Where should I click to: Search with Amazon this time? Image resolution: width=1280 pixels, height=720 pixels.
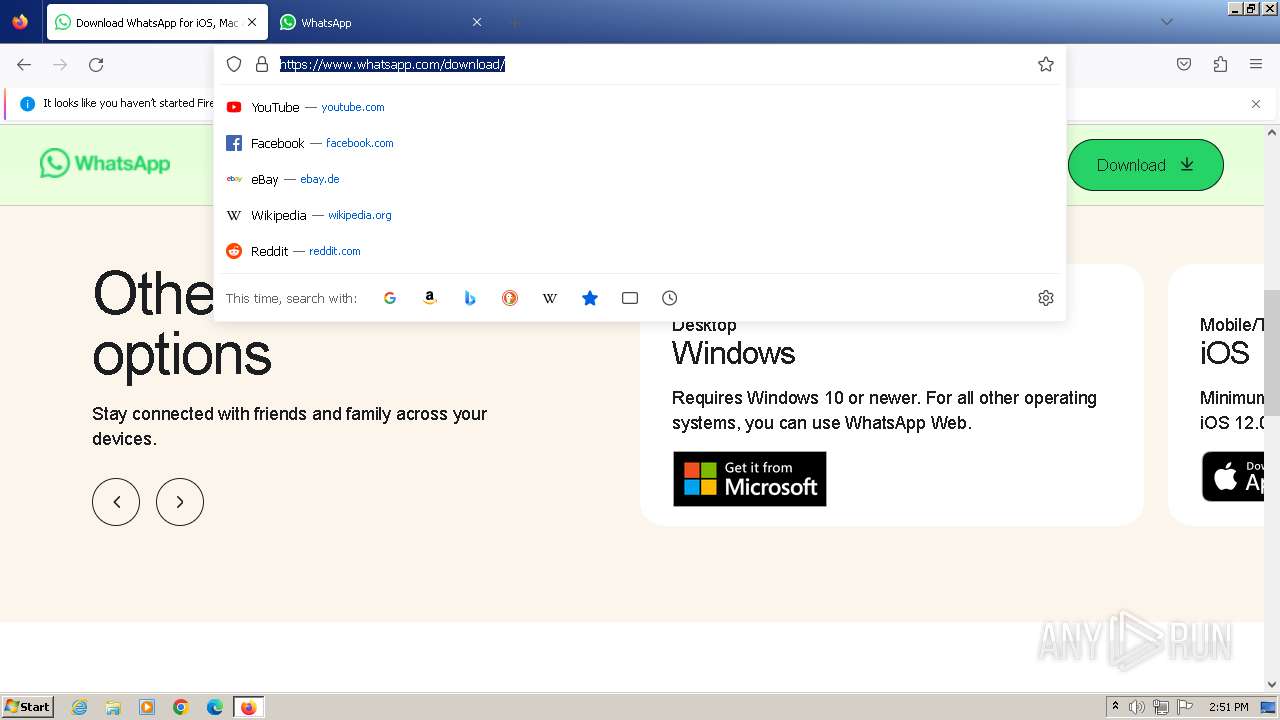pos(430,298)
